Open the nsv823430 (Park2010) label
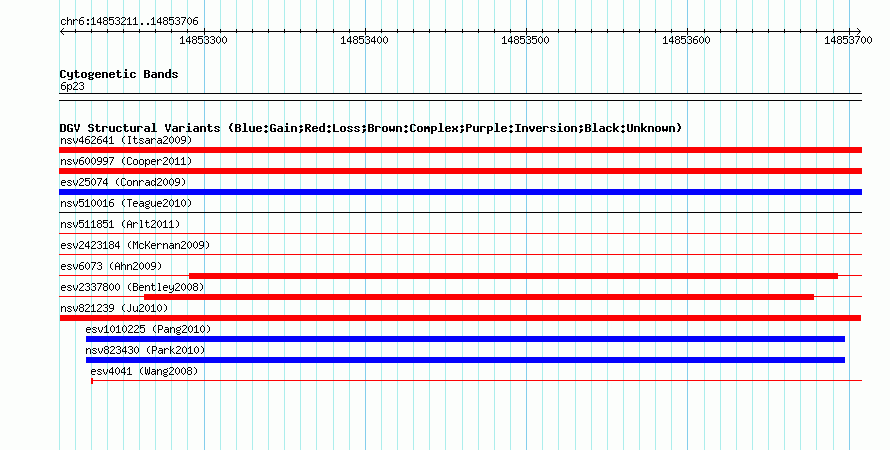Viewport: 890px width, 450px height. click(145, 350)
